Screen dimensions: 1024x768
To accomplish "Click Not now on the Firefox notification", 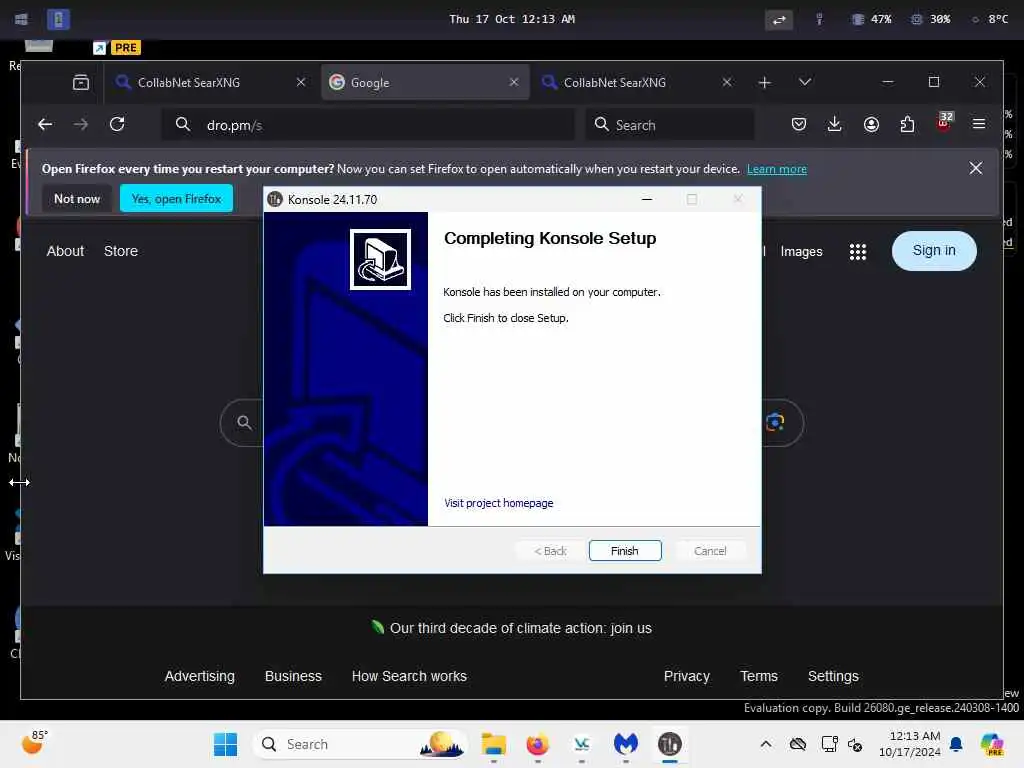I will pyautogui.click(x=76, y=199).
